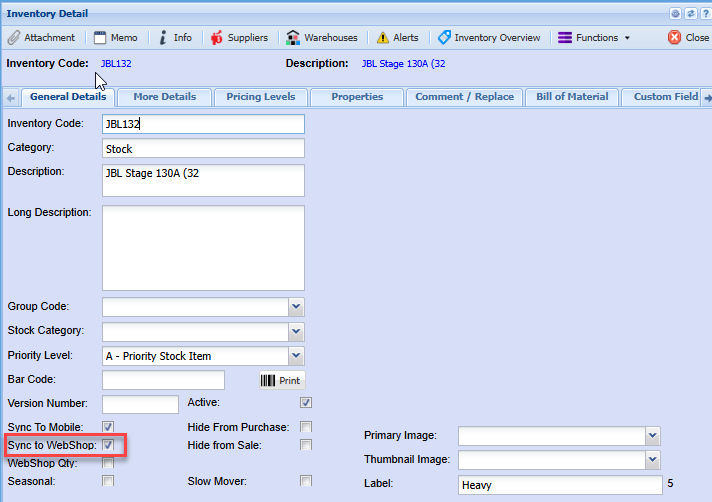This screenshot has height=502, width=712.
Task: Close the Inventory Detail form
Action: pos(688,38)
